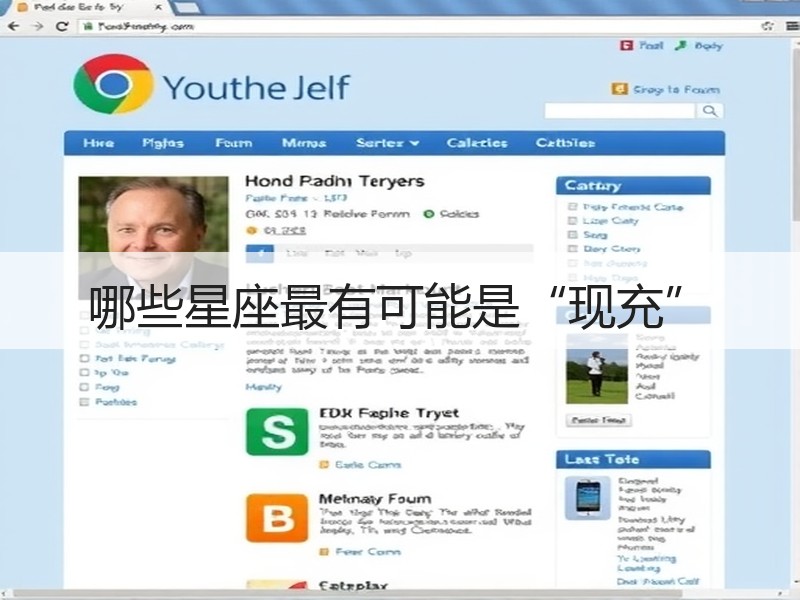
Task: Reload the page with refresh icon
Action: 62,26
